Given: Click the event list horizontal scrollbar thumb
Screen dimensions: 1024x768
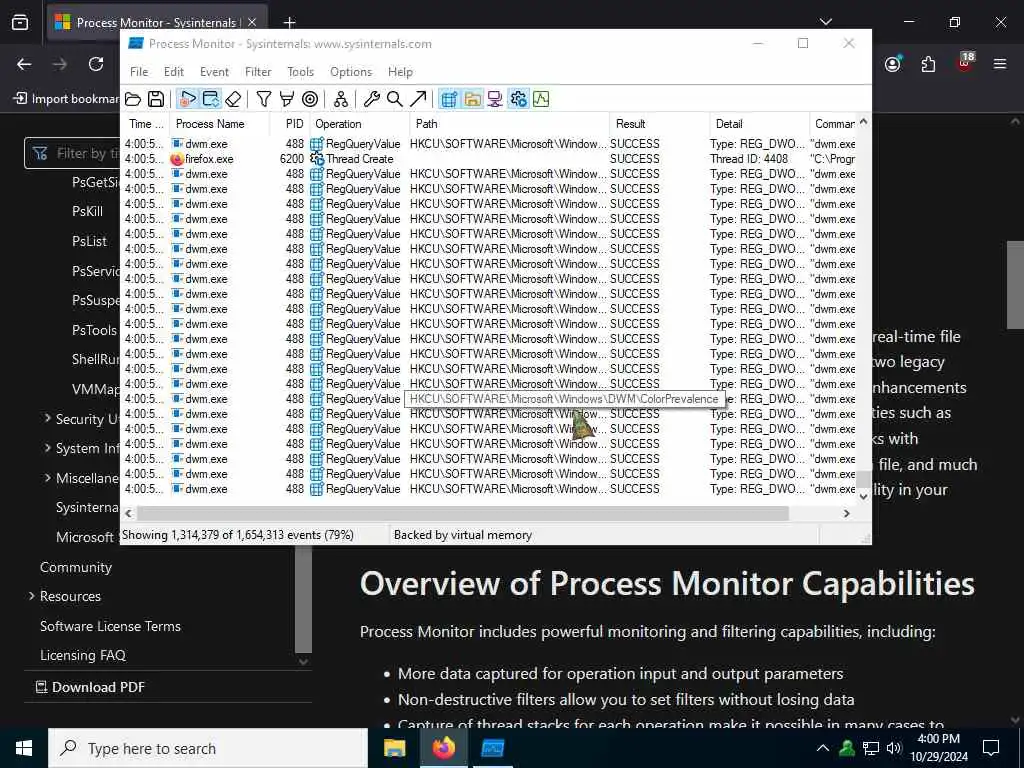Looking at the screenshot, I should (462, 513).
